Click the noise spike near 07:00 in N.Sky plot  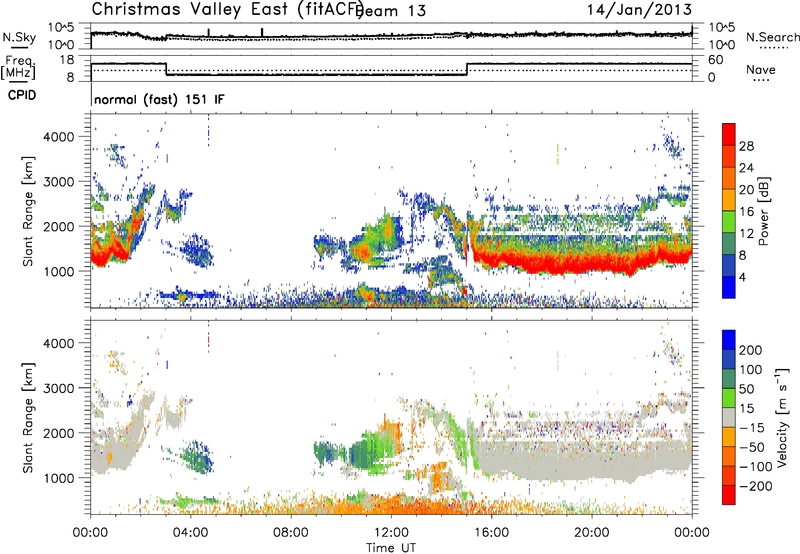pyautogui.click(x=262, y=32)
